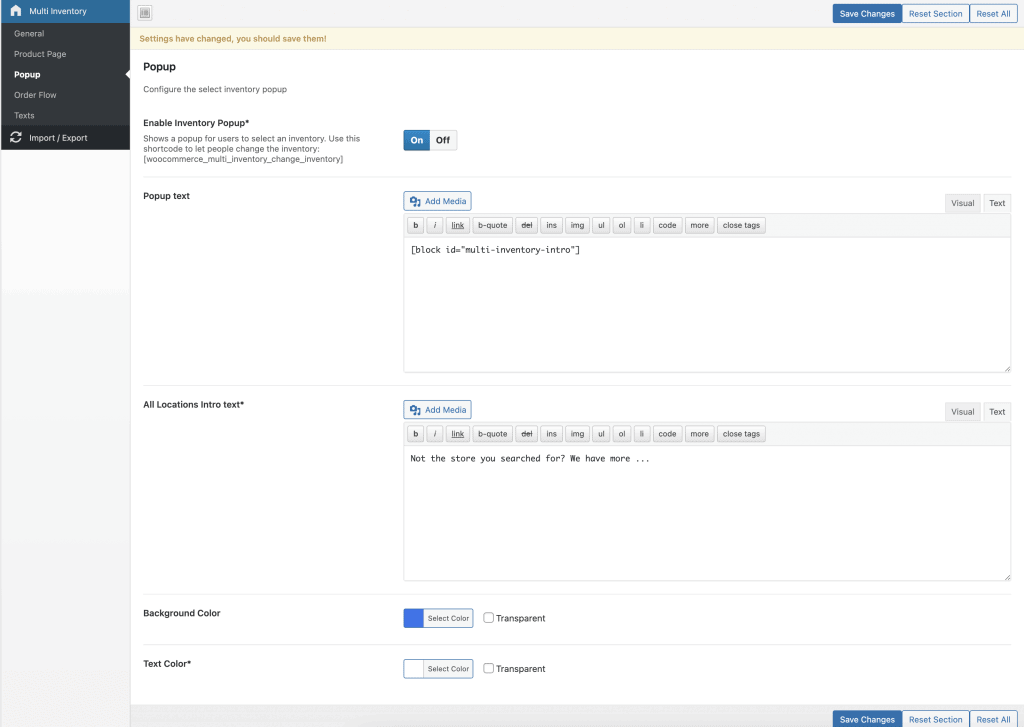Viewport: 1024px width, 727px height.
Task: Click 'link' in All Locations Intro toolbar
Action: click(x=458, y=434)
